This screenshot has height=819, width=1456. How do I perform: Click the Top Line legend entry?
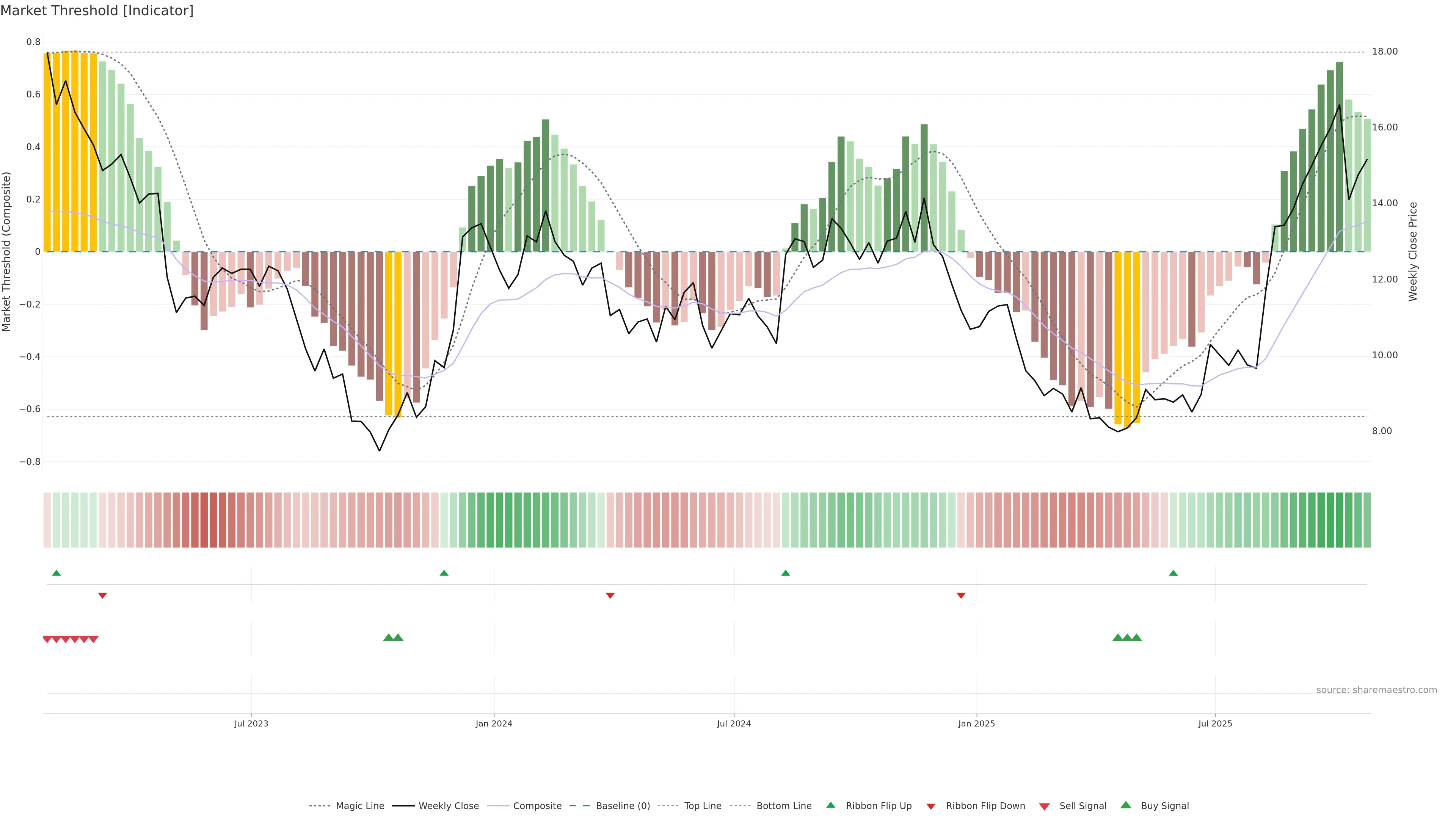tap(703, 805)
